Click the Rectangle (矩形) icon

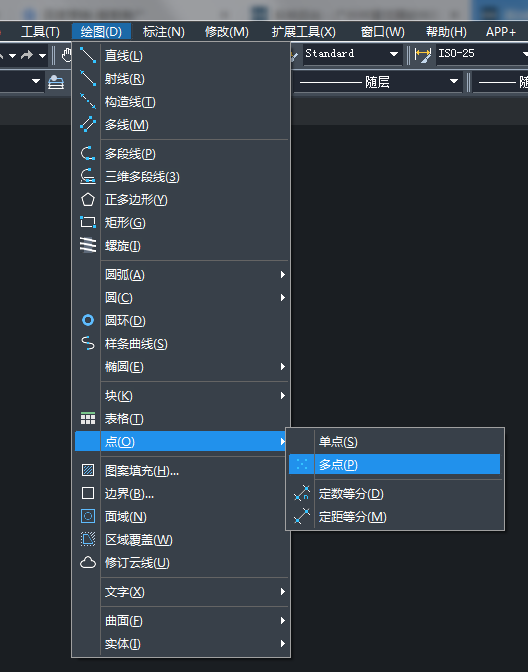(x=88, y=222)
